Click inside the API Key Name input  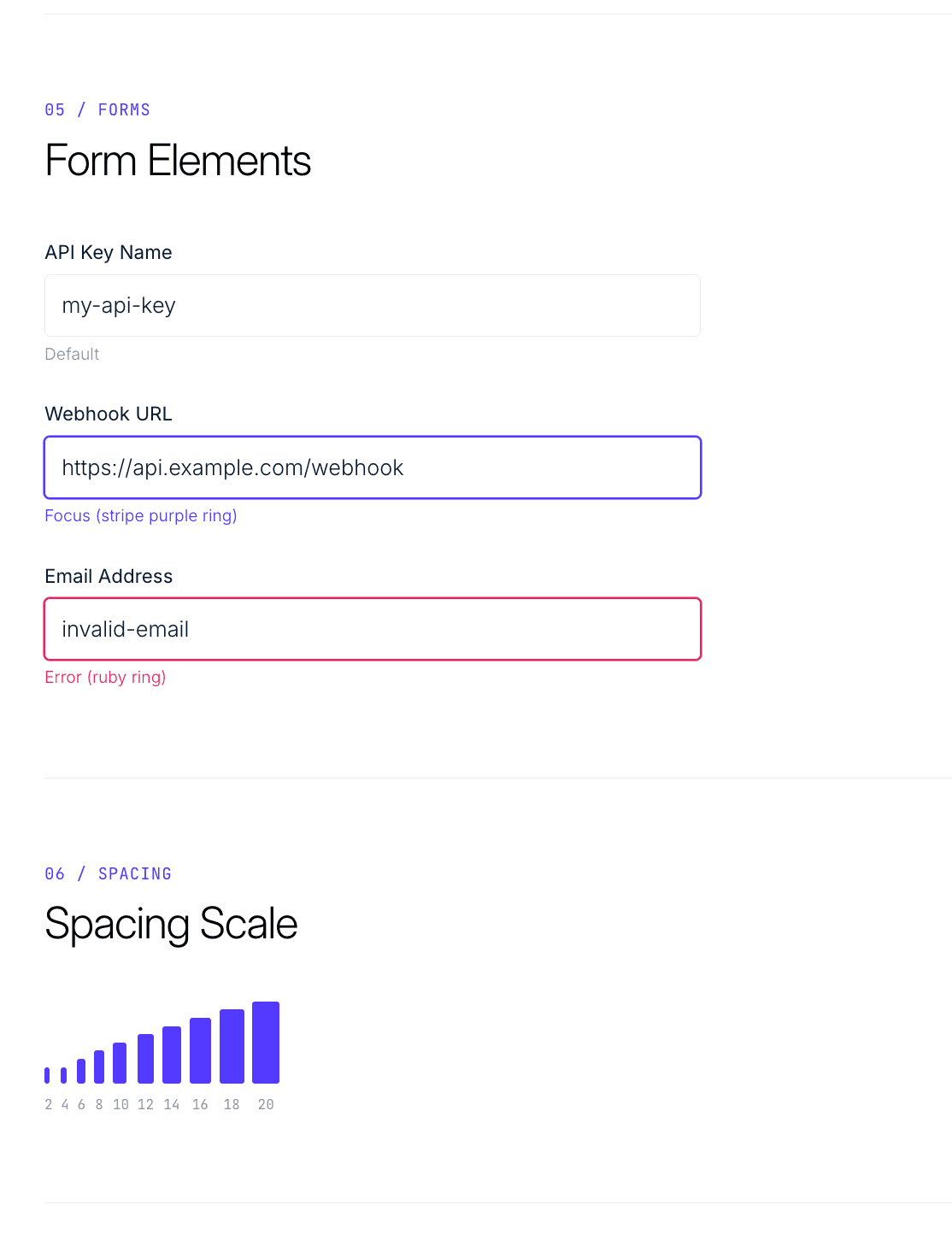[x=372, y=305]
